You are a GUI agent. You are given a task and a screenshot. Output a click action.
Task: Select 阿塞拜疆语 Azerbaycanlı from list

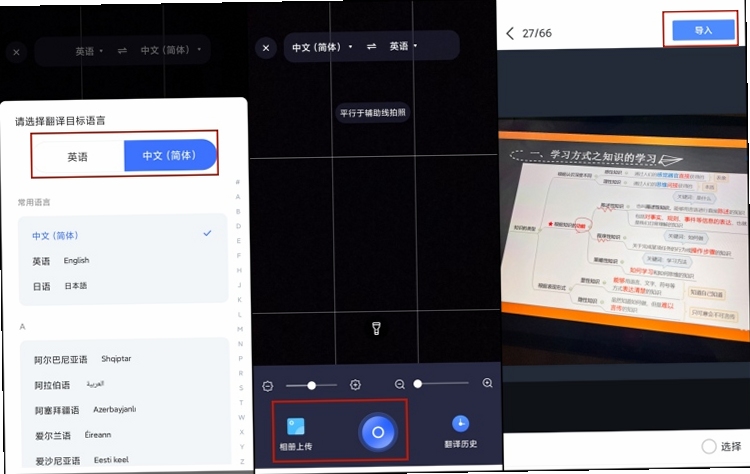pyautogui.click(x=124, y=410)
